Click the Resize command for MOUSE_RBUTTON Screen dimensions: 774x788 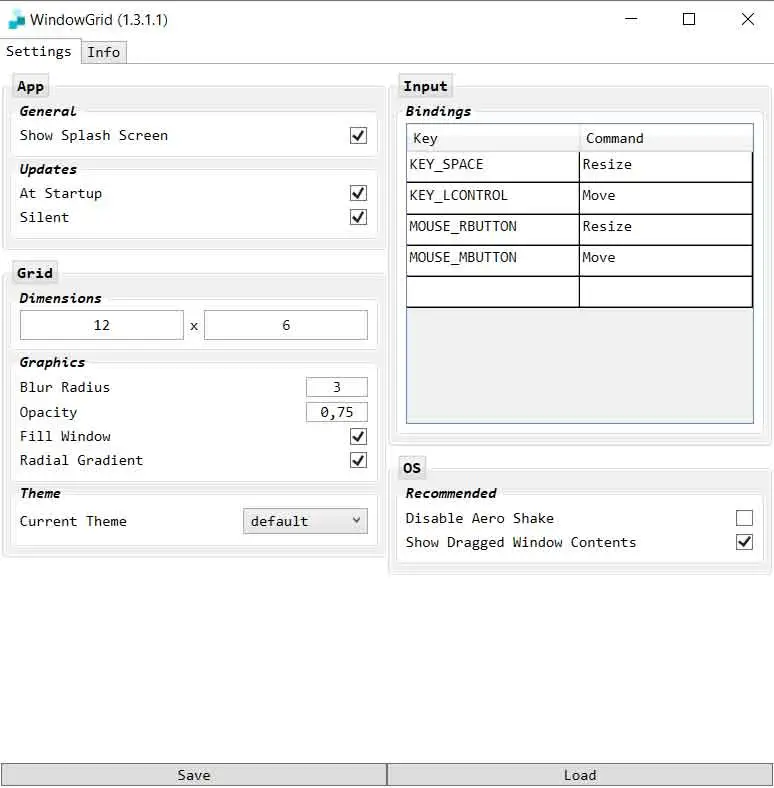coord(666,229)
